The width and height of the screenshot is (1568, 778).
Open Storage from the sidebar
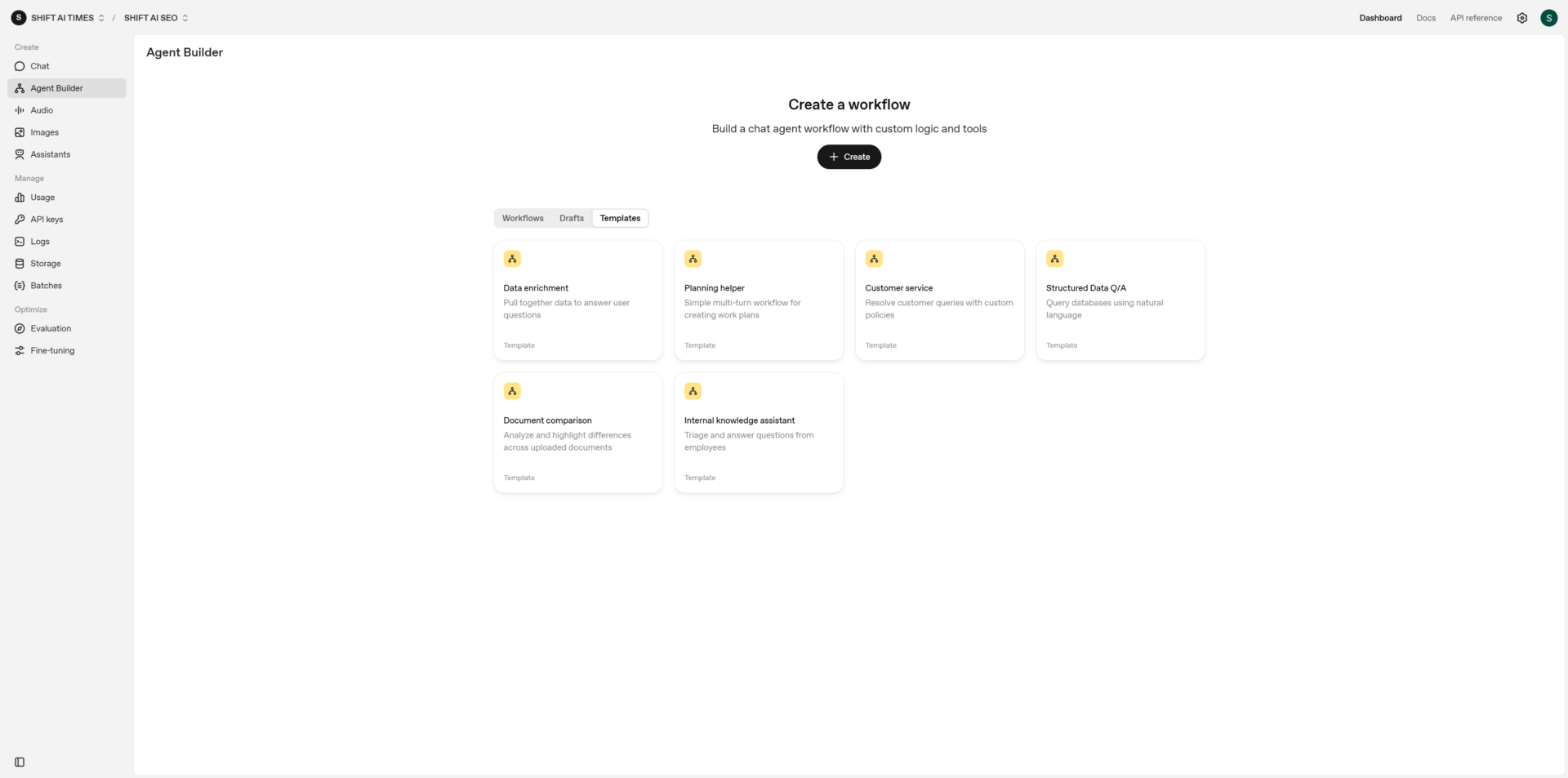pyautogui.click(x=20, y=263)
